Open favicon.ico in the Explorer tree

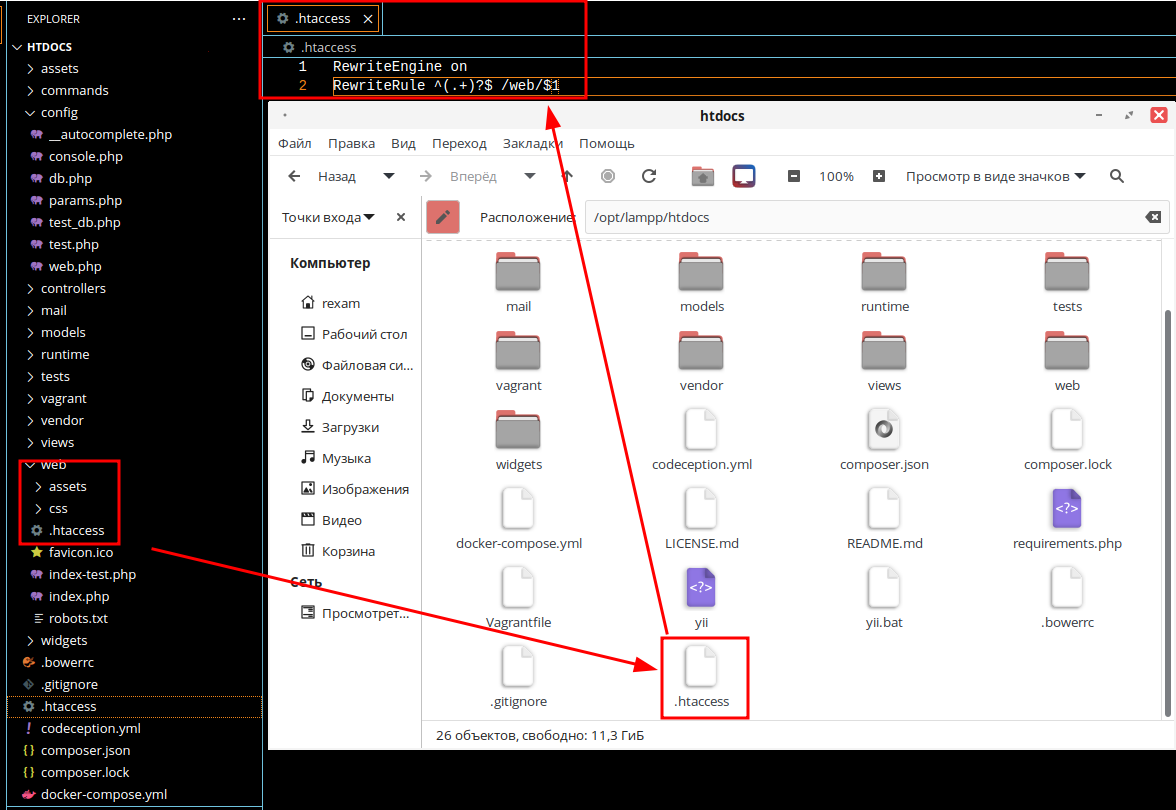[x=81, y=553]
